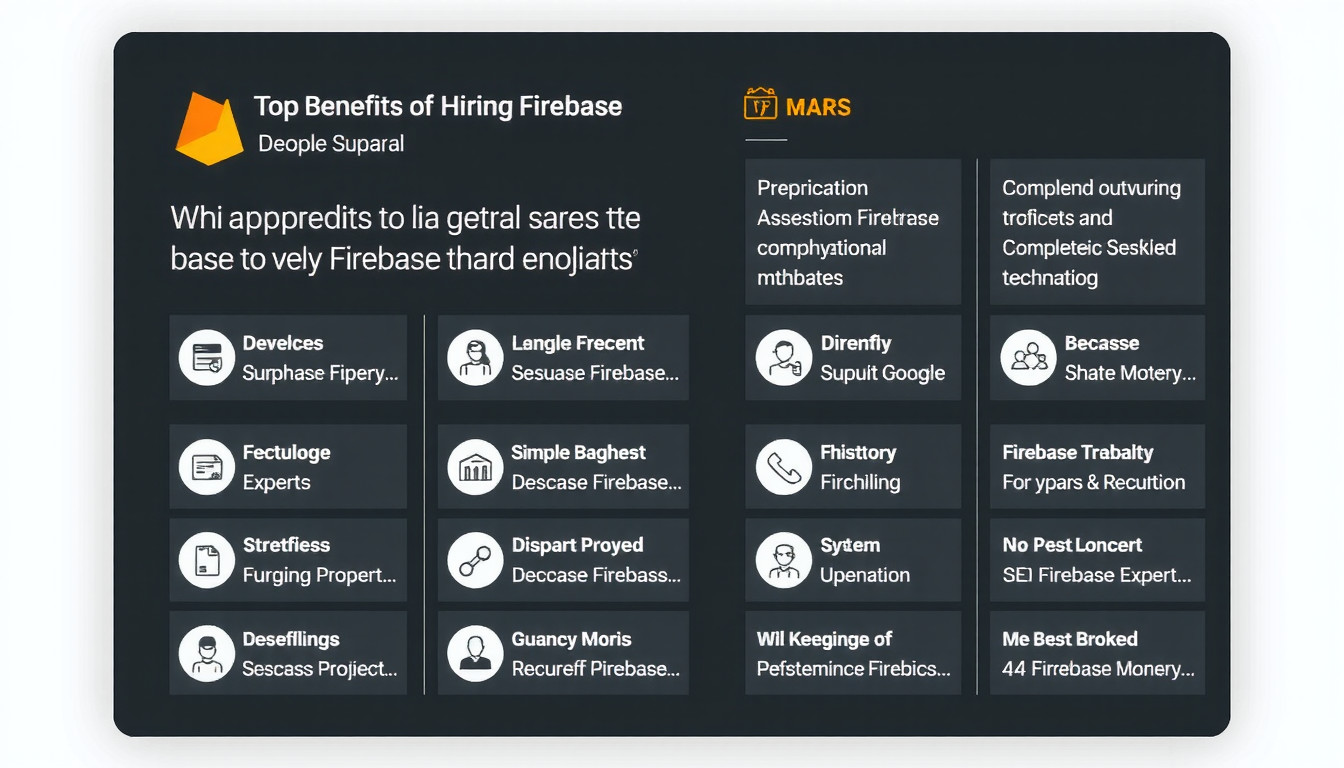Click the MARS calendar icon
The width and height of the screenshot is (1344, 768).
761,105
